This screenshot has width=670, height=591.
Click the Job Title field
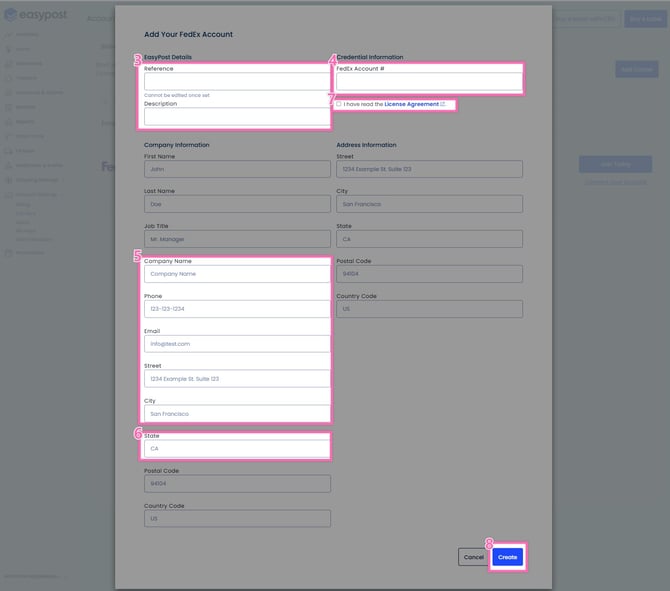(x=237, y=239)
